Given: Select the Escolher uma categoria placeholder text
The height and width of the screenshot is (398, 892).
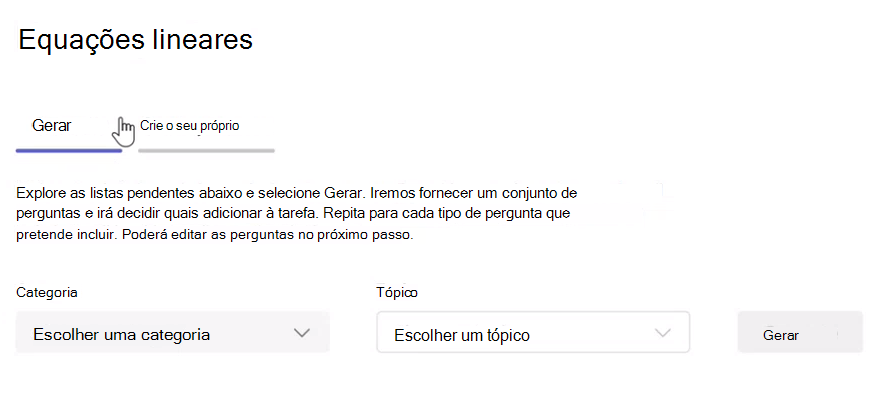Looking at the screenshot, I should click(122, 334).
